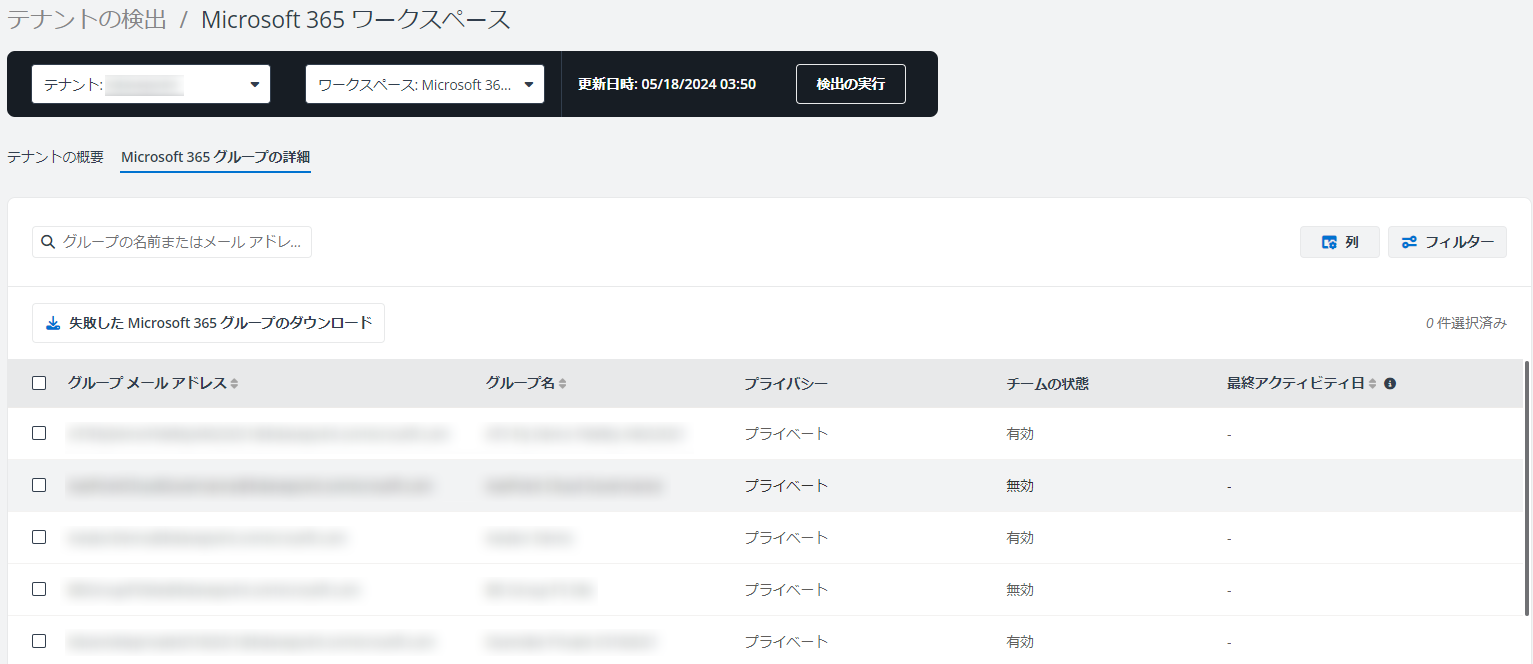Switch to テナントの概要 tab

pyautogui.click(x=55, y=157)
